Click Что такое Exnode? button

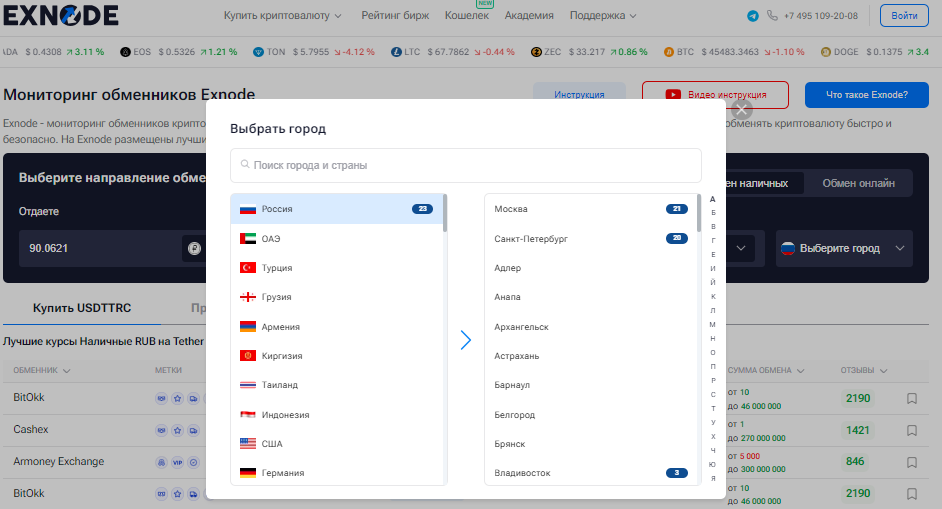867,95
